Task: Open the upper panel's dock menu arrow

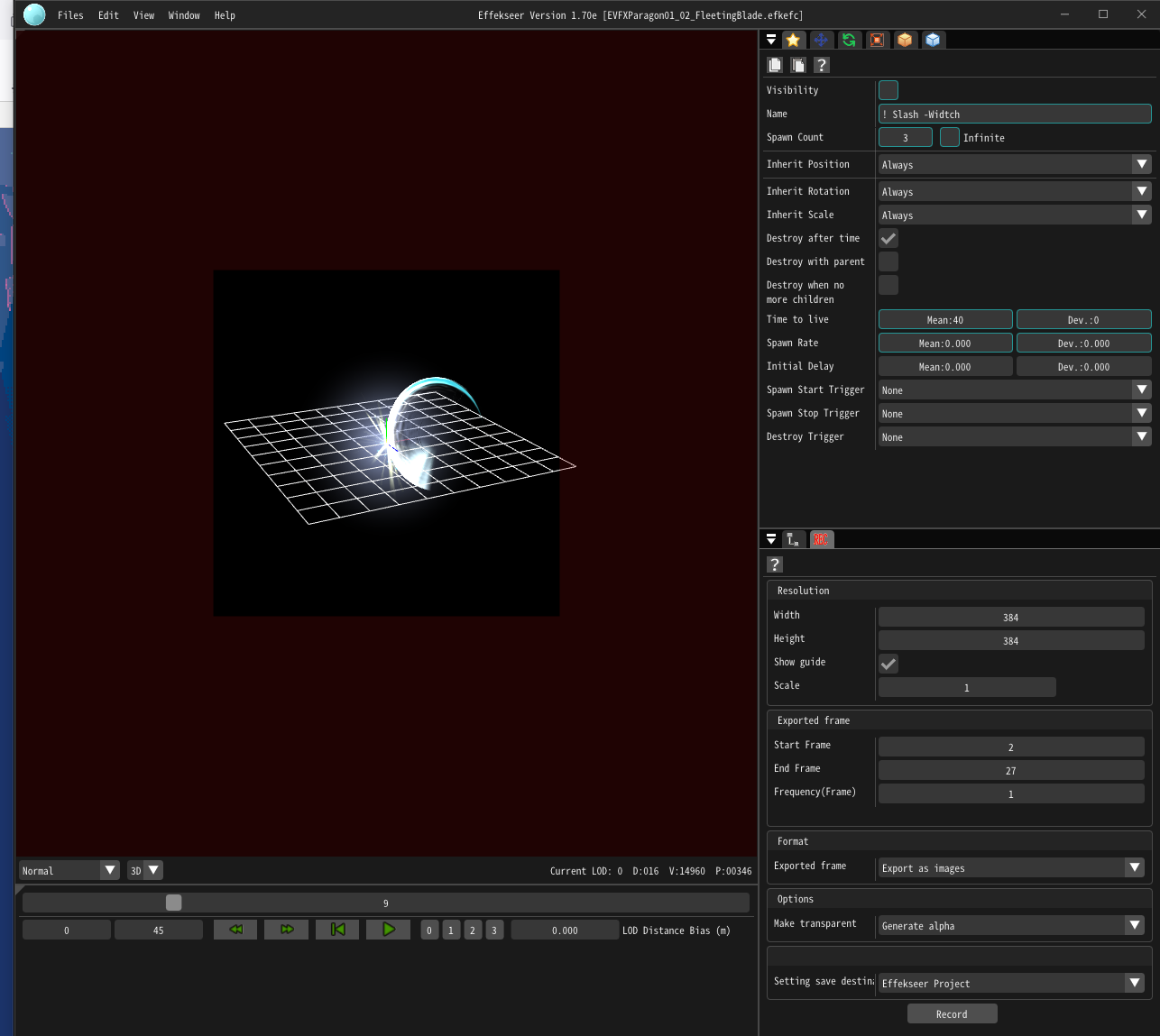Action: (771, 40)
